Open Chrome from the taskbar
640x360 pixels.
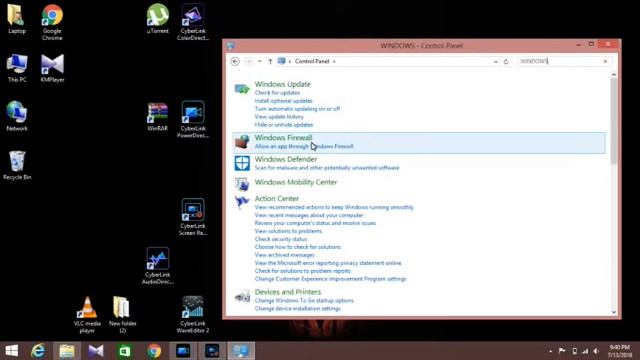coord(154,351)
